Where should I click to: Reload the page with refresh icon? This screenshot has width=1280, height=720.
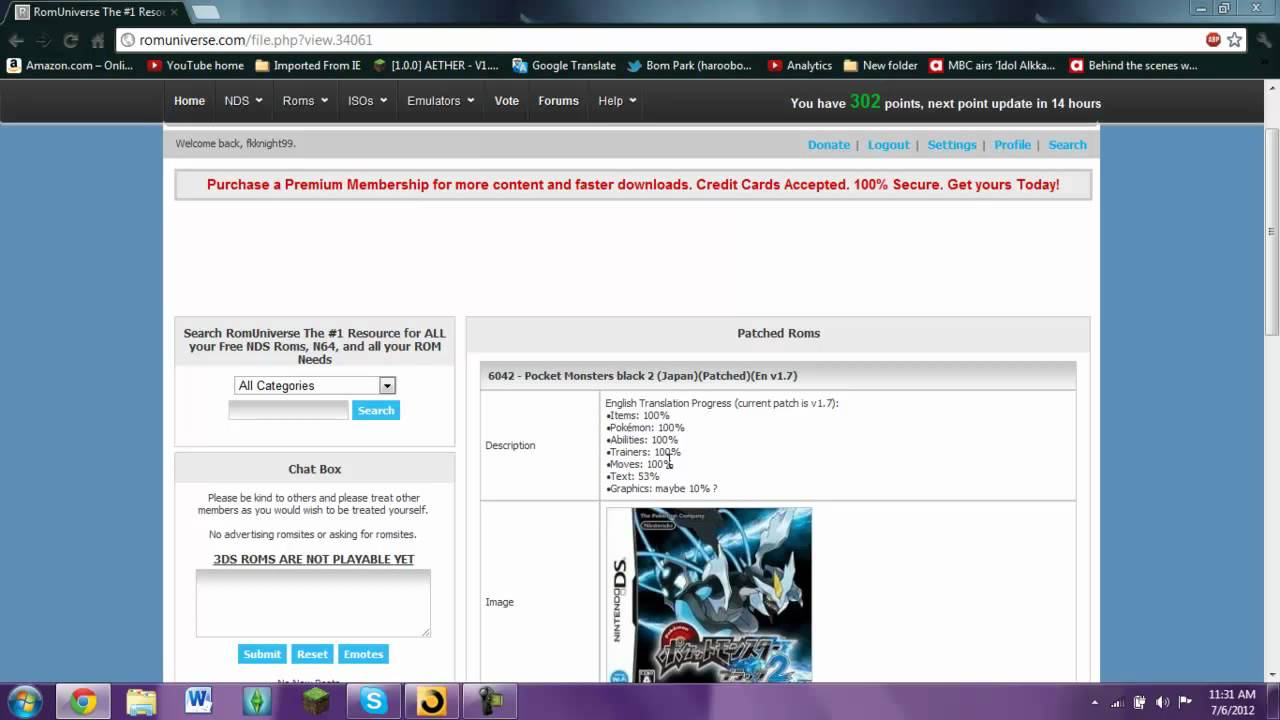click(x=71, y=40)
